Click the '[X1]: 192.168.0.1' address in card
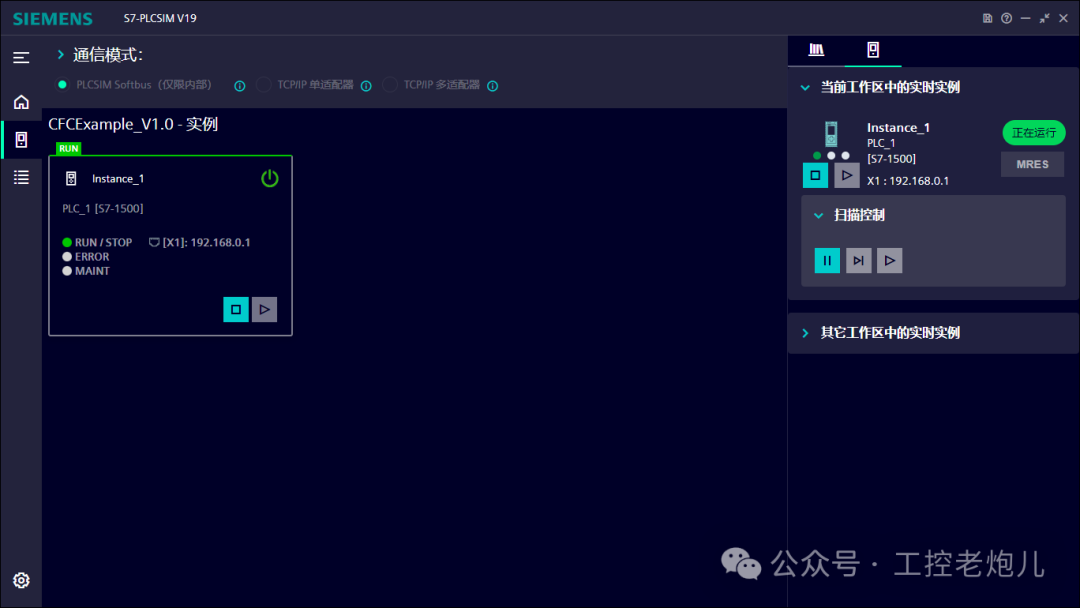 [207, 242]
